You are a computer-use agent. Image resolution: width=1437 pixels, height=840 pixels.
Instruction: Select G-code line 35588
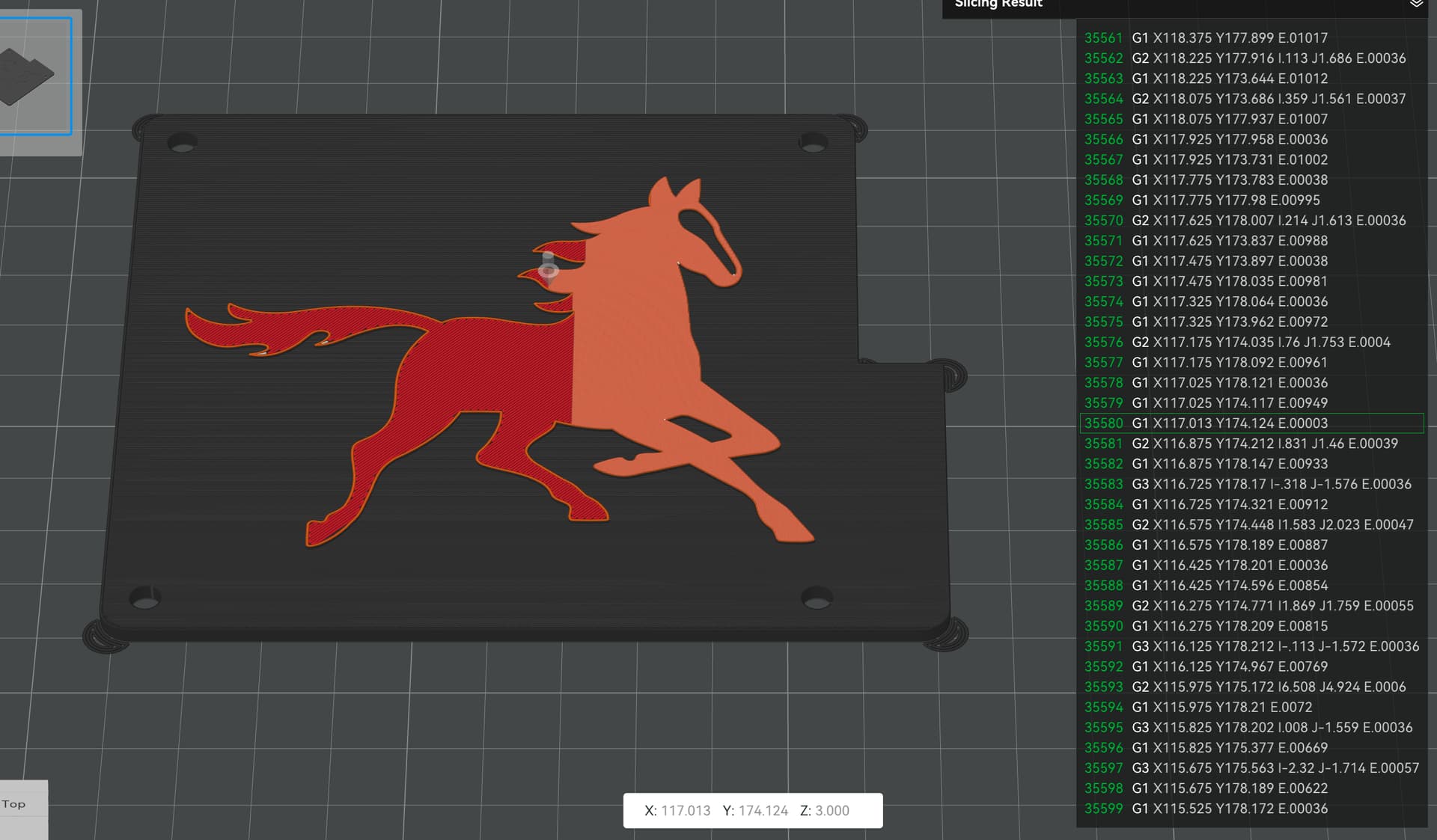(x=1251, y=585)
